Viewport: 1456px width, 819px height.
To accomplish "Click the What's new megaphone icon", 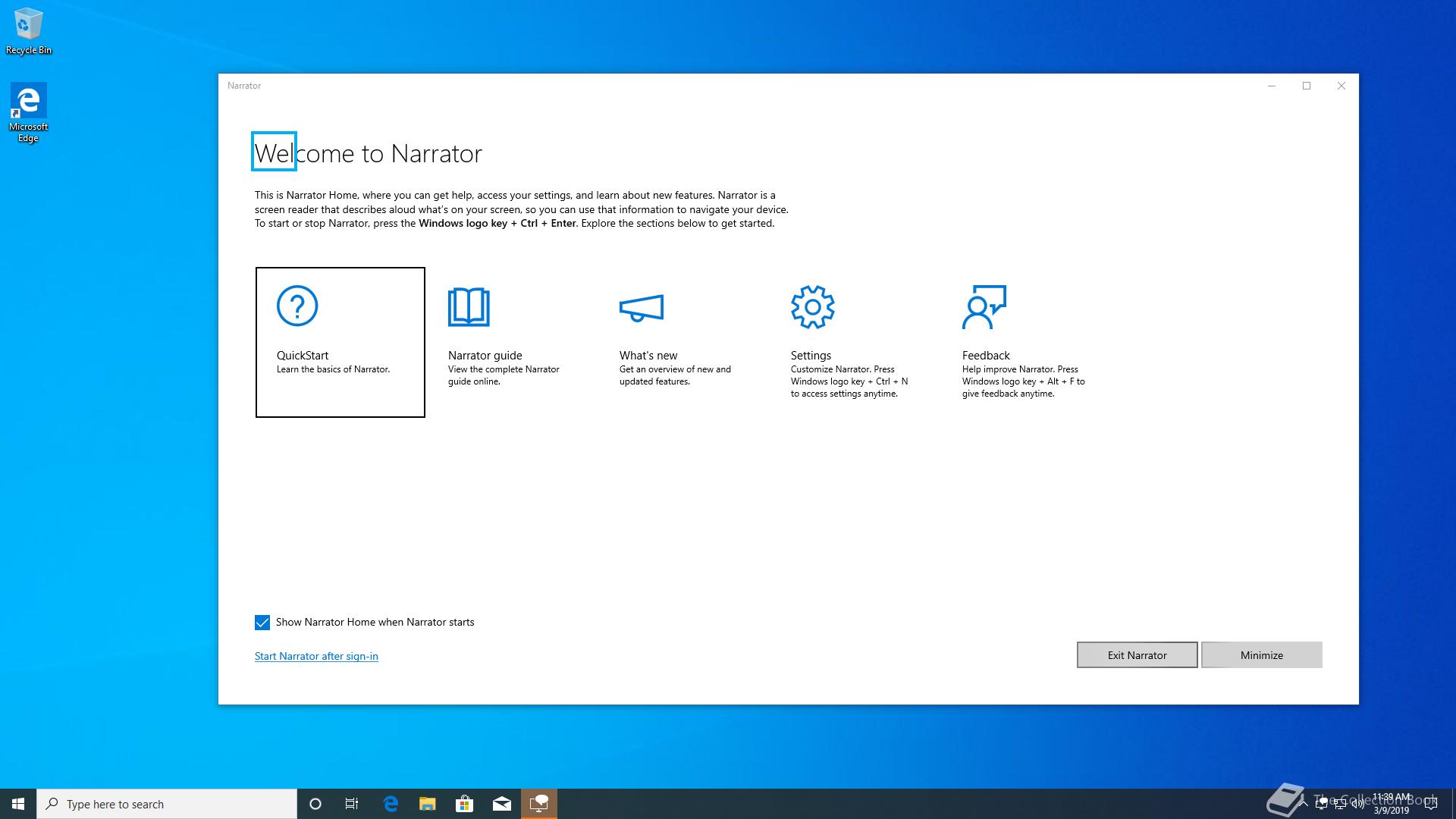I will click(x=642, y=308).
